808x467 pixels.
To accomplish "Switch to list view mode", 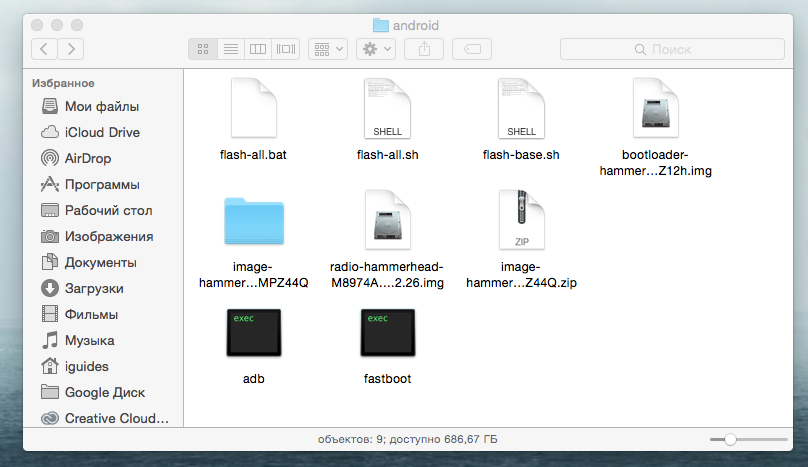I will point(230,49).
